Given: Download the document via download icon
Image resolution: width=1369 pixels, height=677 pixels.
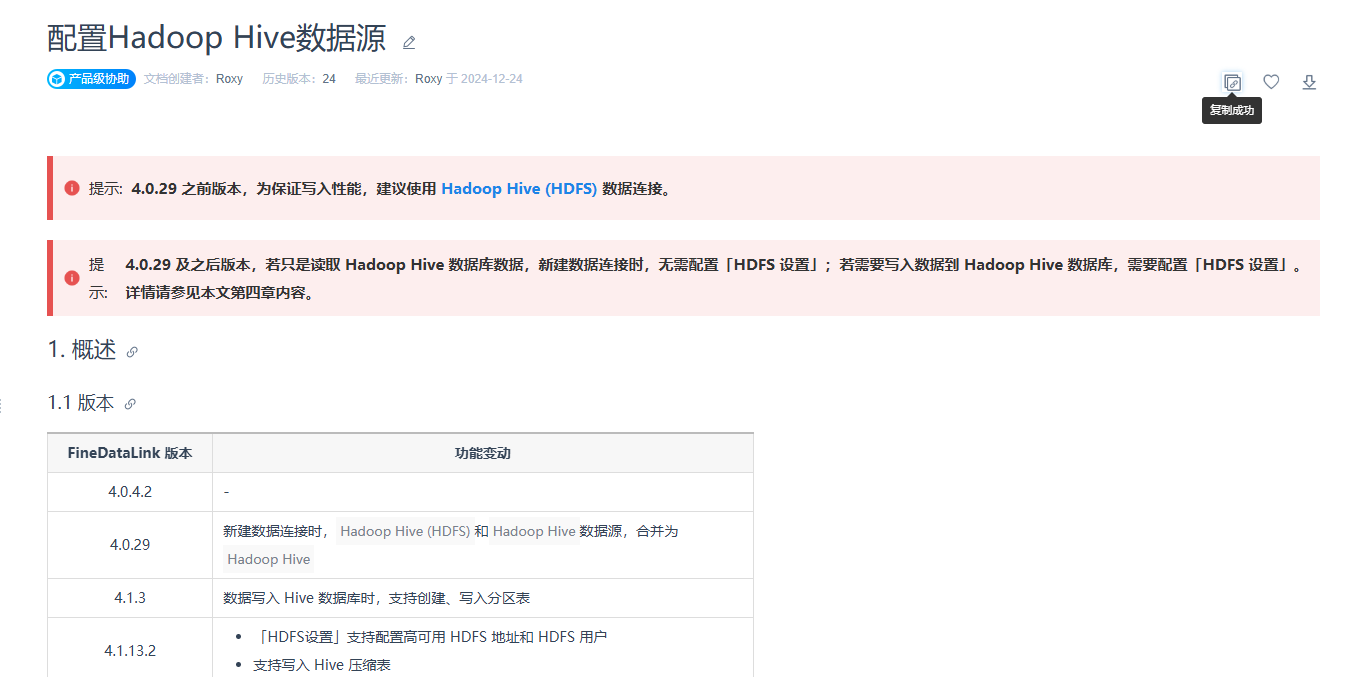Looking at the screenshot, I should (1309, 82).
